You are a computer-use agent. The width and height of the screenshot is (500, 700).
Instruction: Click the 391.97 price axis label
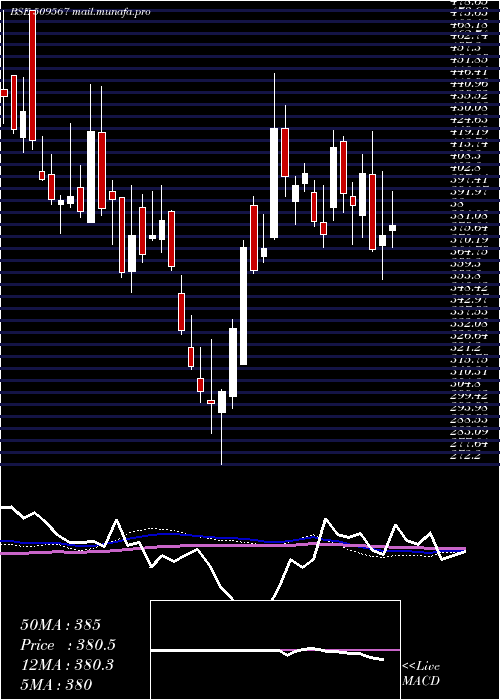pyautogui.click(x=469, y=192)
